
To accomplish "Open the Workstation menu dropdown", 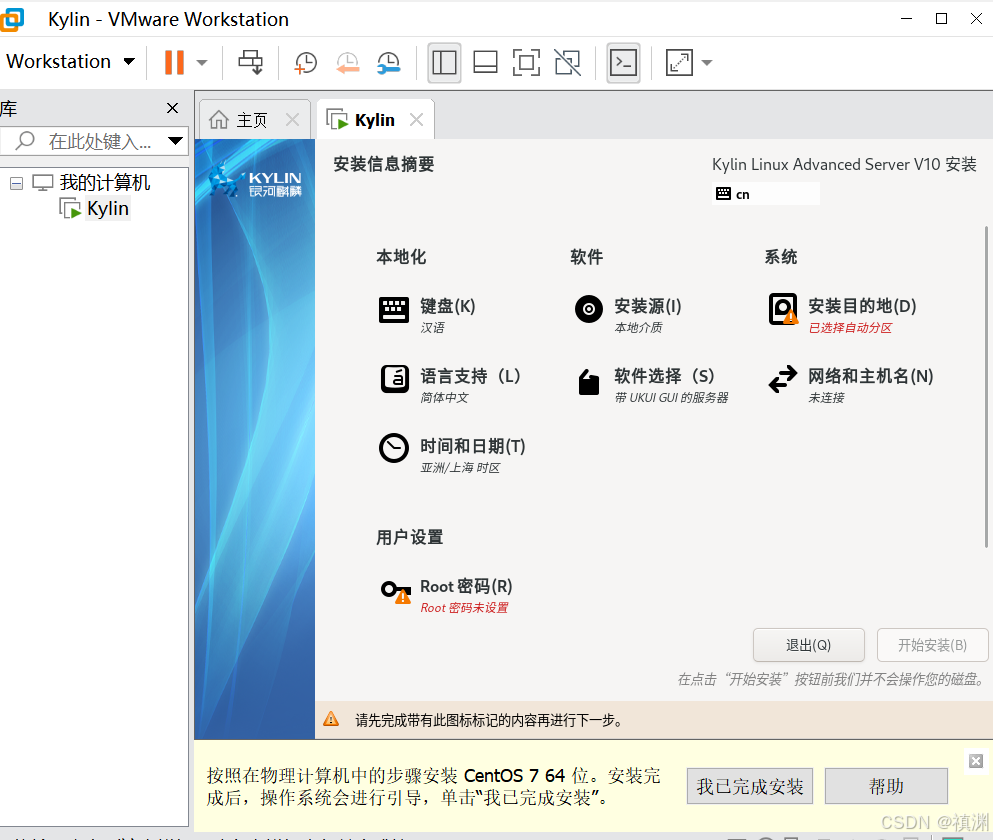I will pyautogui.click(x=70, y=61).
